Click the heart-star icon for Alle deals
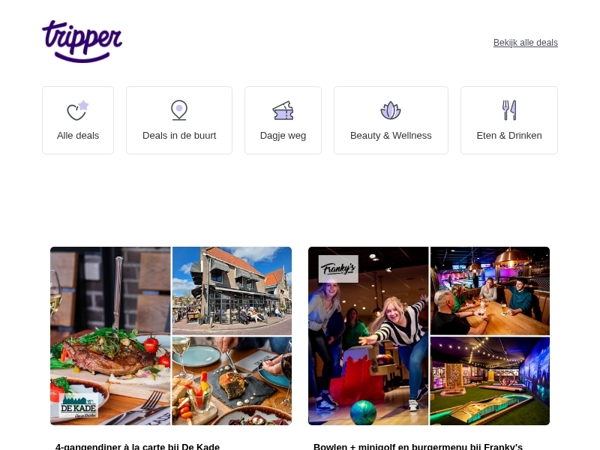The width and height of the screenshot is (600, 450). coord(78,110)
